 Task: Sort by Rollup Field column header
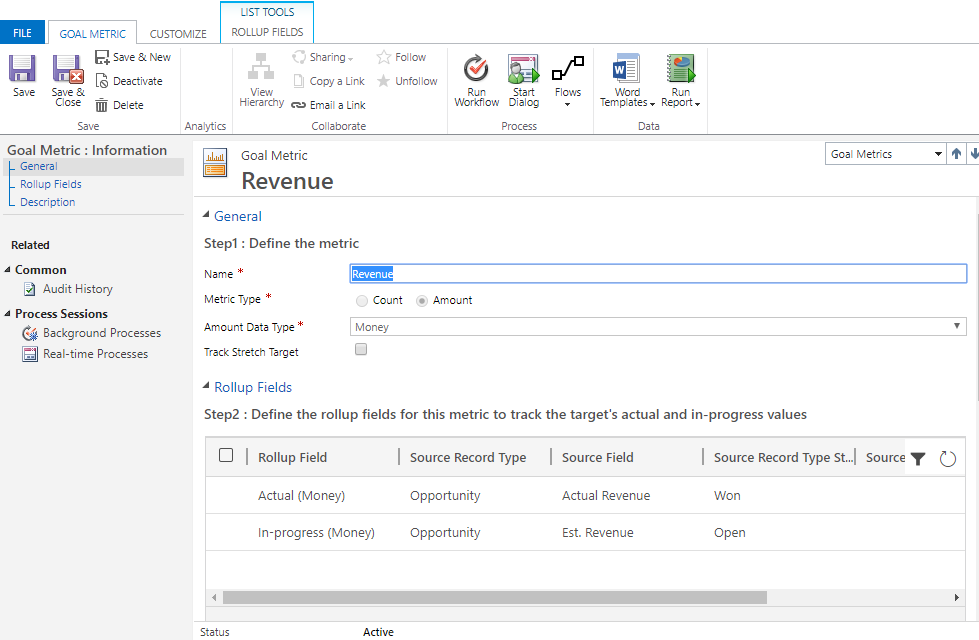(x=292, y=458)
